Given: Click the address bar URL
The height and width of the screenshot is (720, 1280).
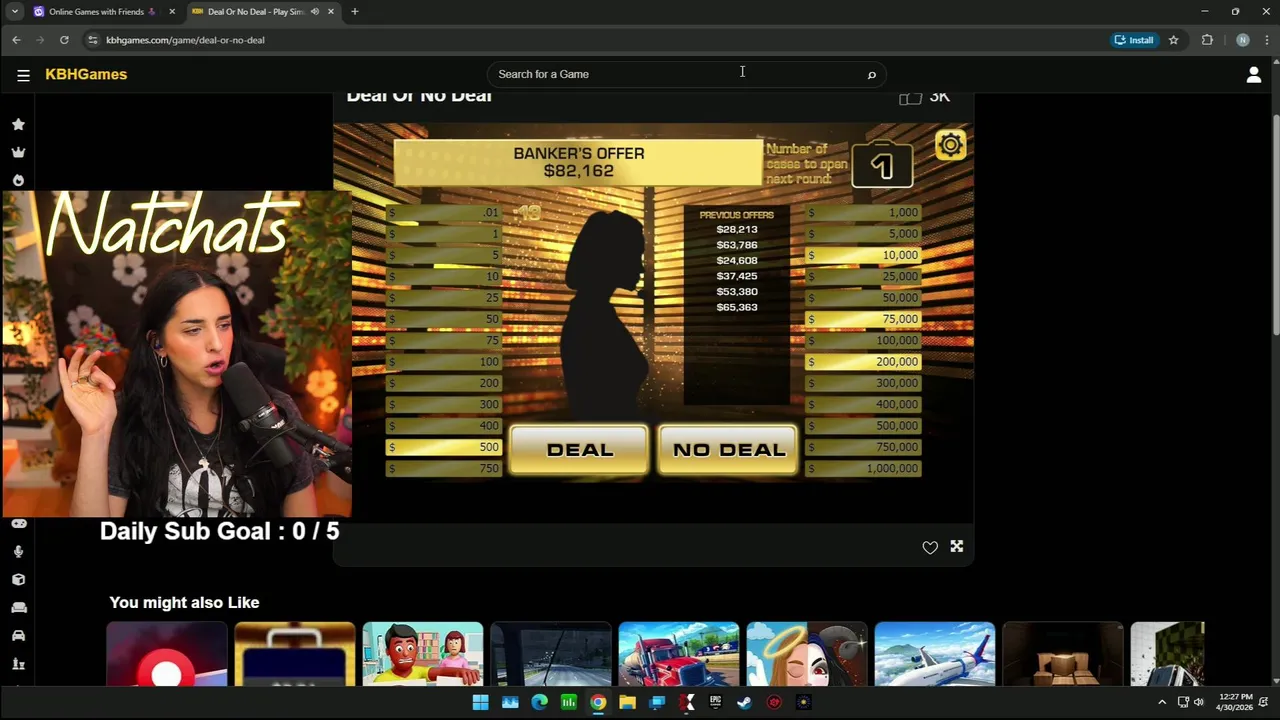Looking at the screenshot, I should (185, 40).
